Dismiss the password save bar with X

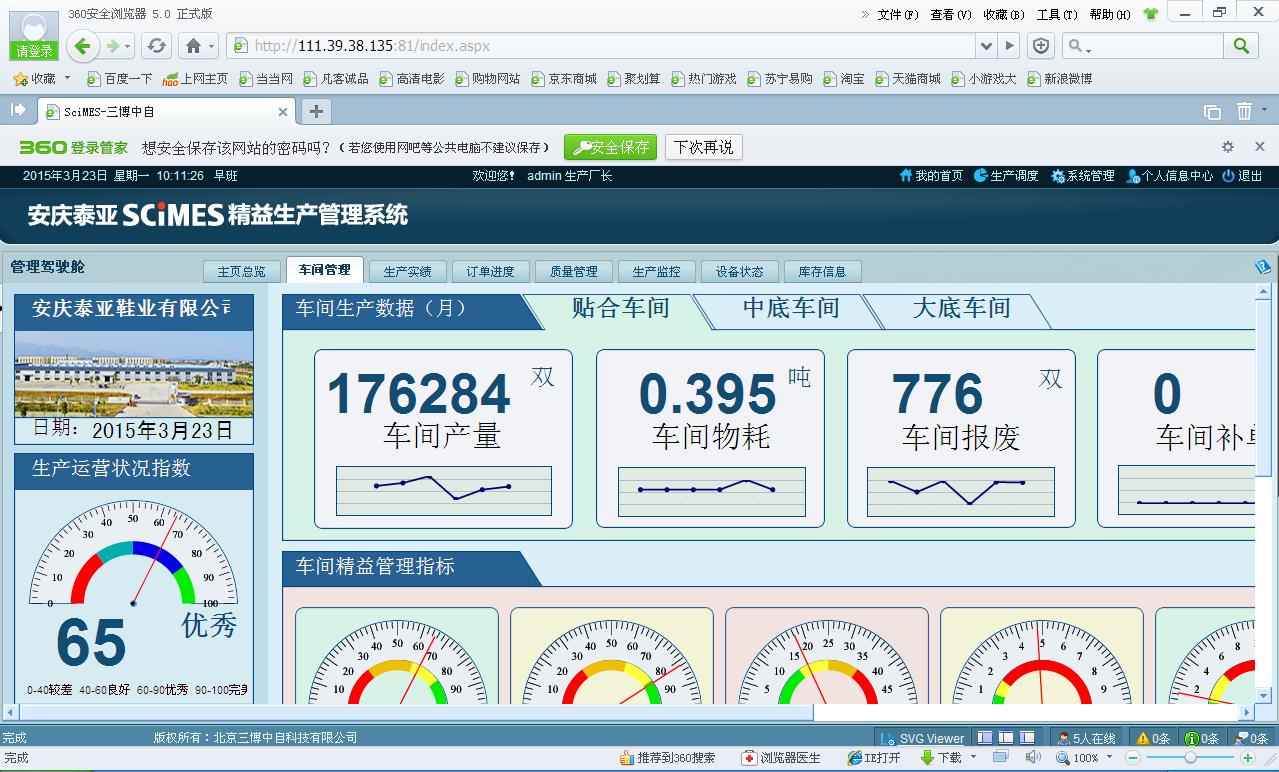click(1260, 147)
